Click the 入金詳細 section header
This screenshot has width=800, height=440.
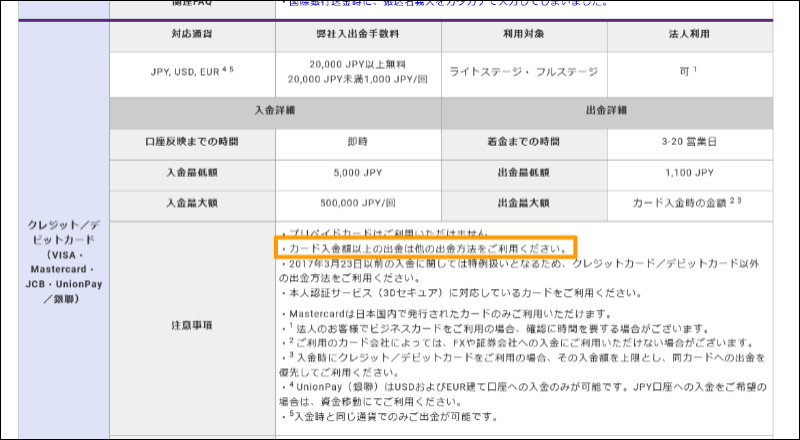coord(275,110)
